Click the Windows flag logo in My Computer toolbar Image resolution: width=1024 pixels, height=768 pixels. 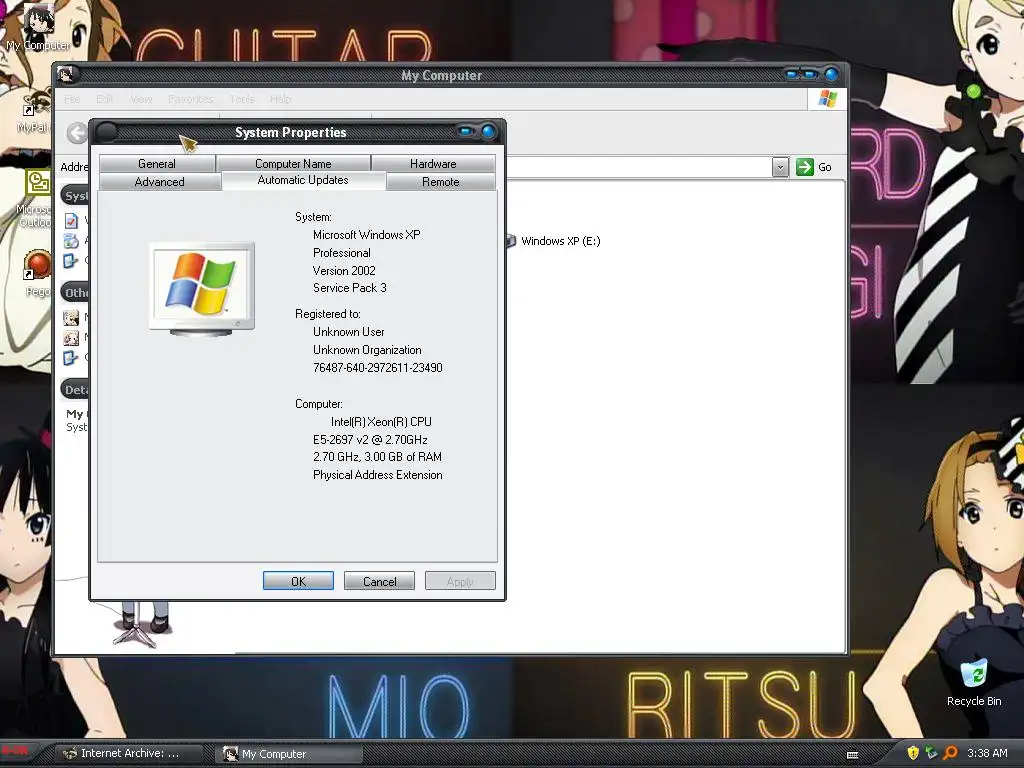click(x=827, y=99)
